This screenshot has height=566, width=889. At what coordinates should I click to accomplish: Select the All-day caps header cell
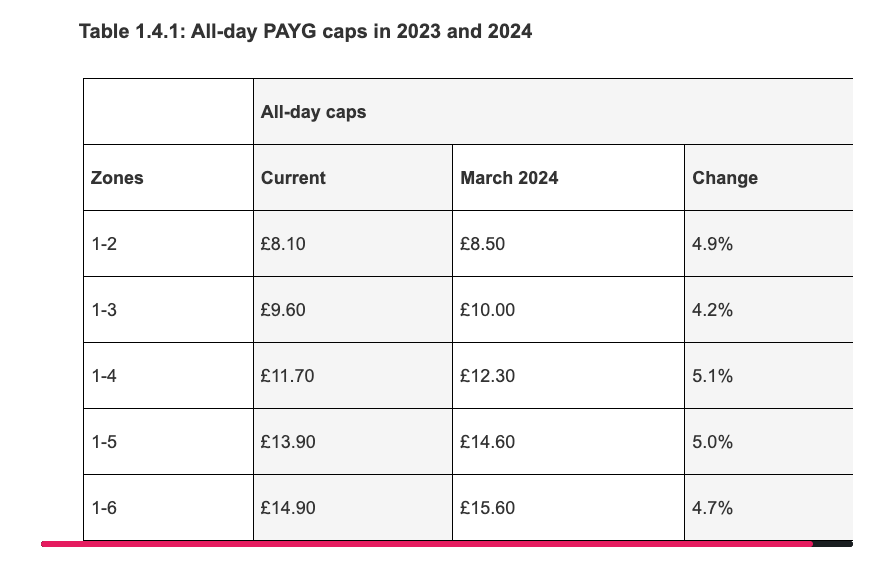click(553, 112)
